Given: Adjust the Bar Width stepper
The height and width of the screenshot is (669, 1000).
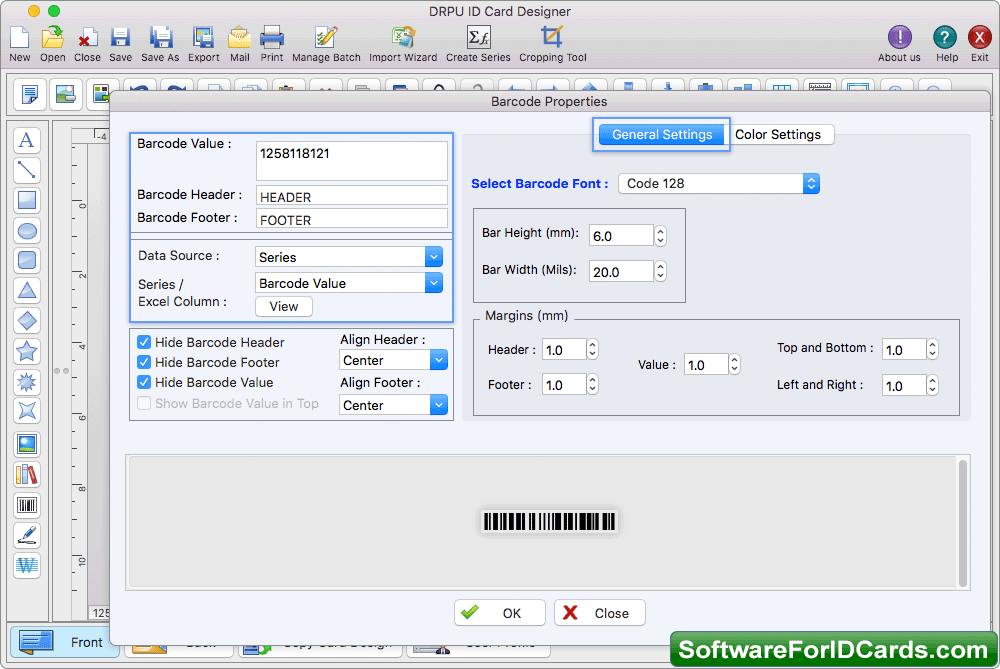Looking at the screenshot, I should [x=661, y=272].
